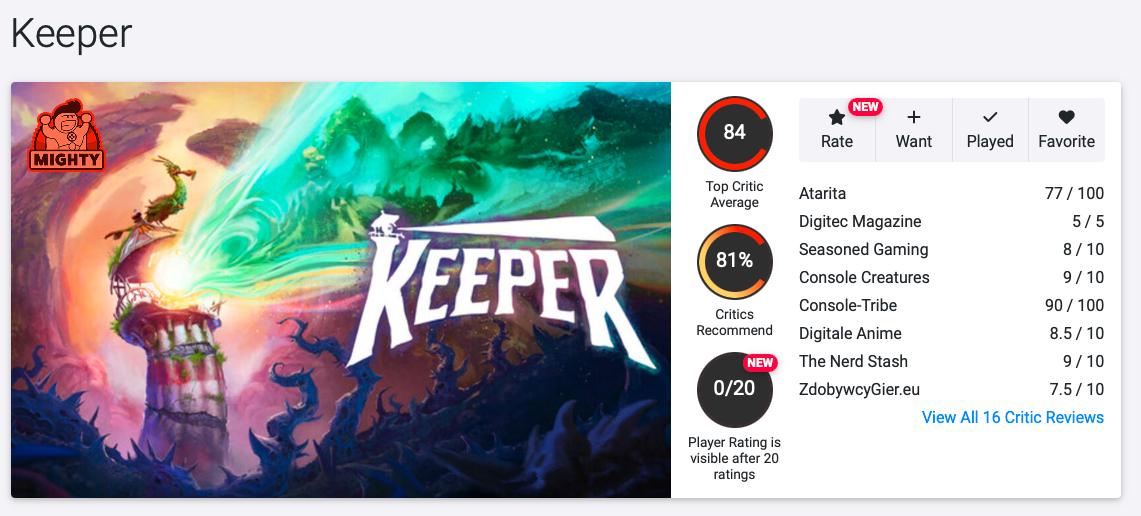Open the ZdobywcyGier.eu review
The image size is (1141, 516).
point(859,389)
